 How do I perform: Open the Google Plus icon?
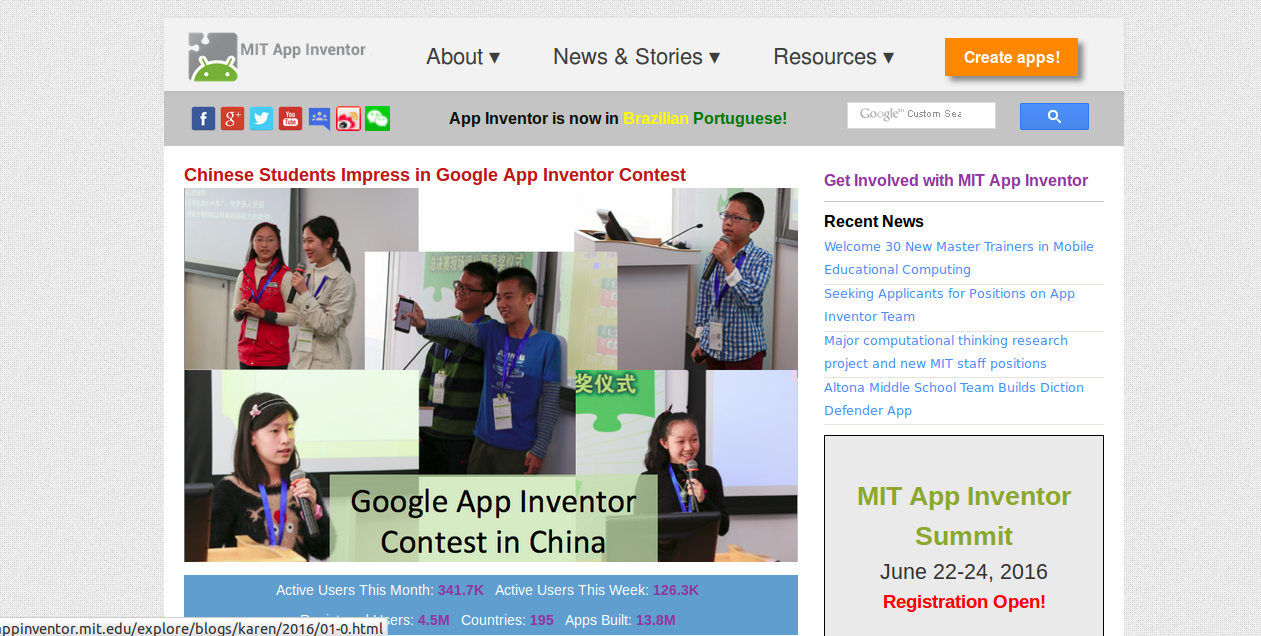(x=232, y=119)
